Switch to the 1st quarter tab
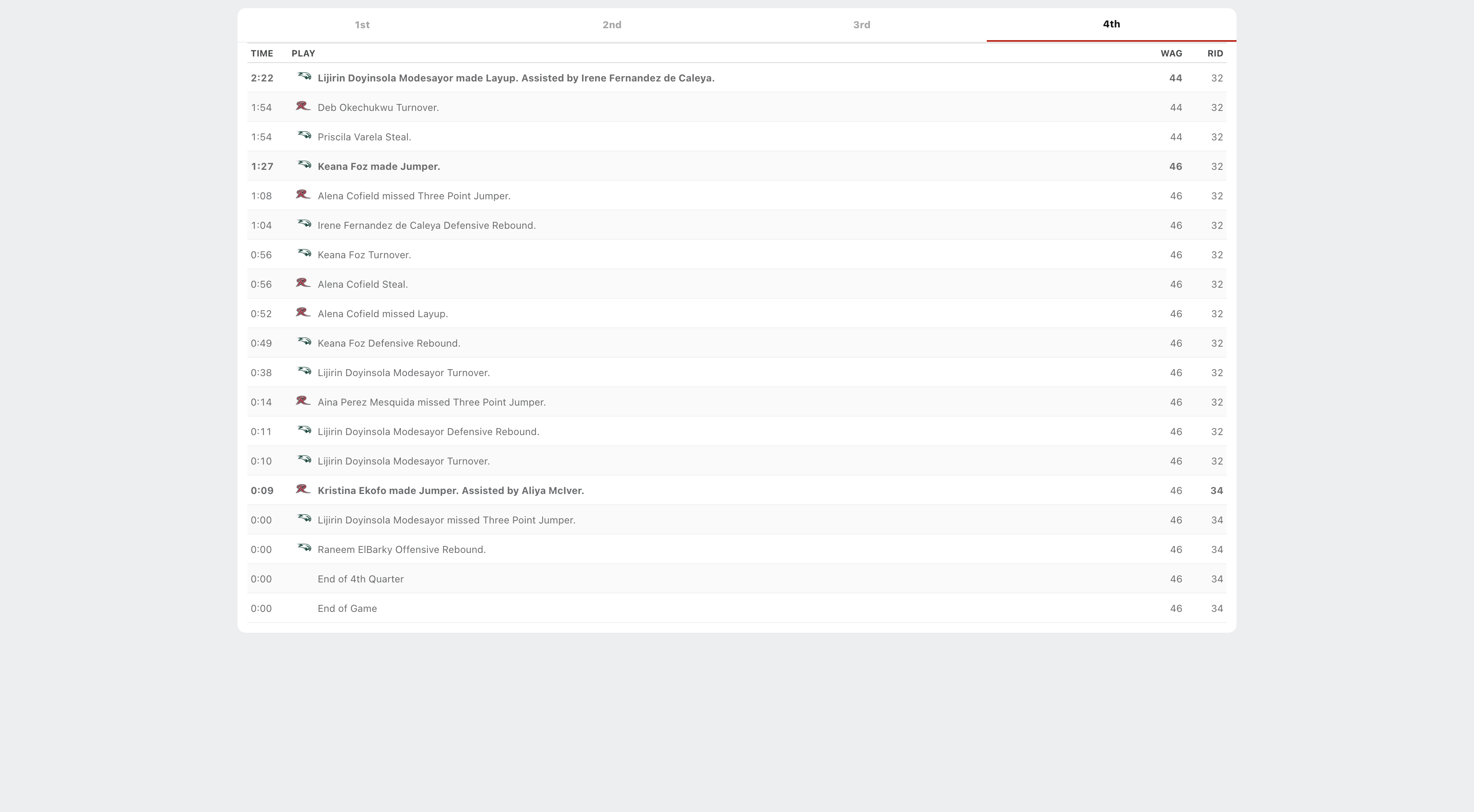This screenshot has height=812, width=1474. click(362, 25)
